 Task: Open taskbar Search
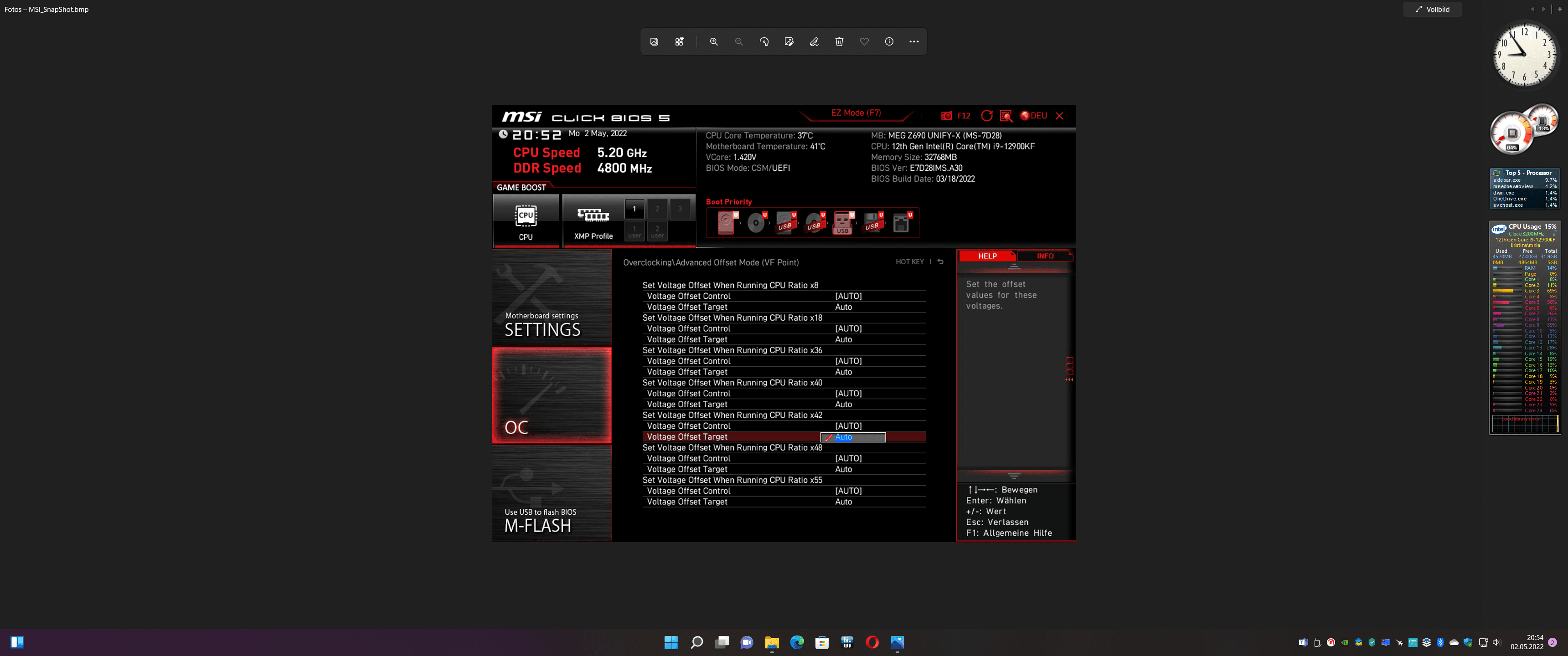tap(696, 642)
